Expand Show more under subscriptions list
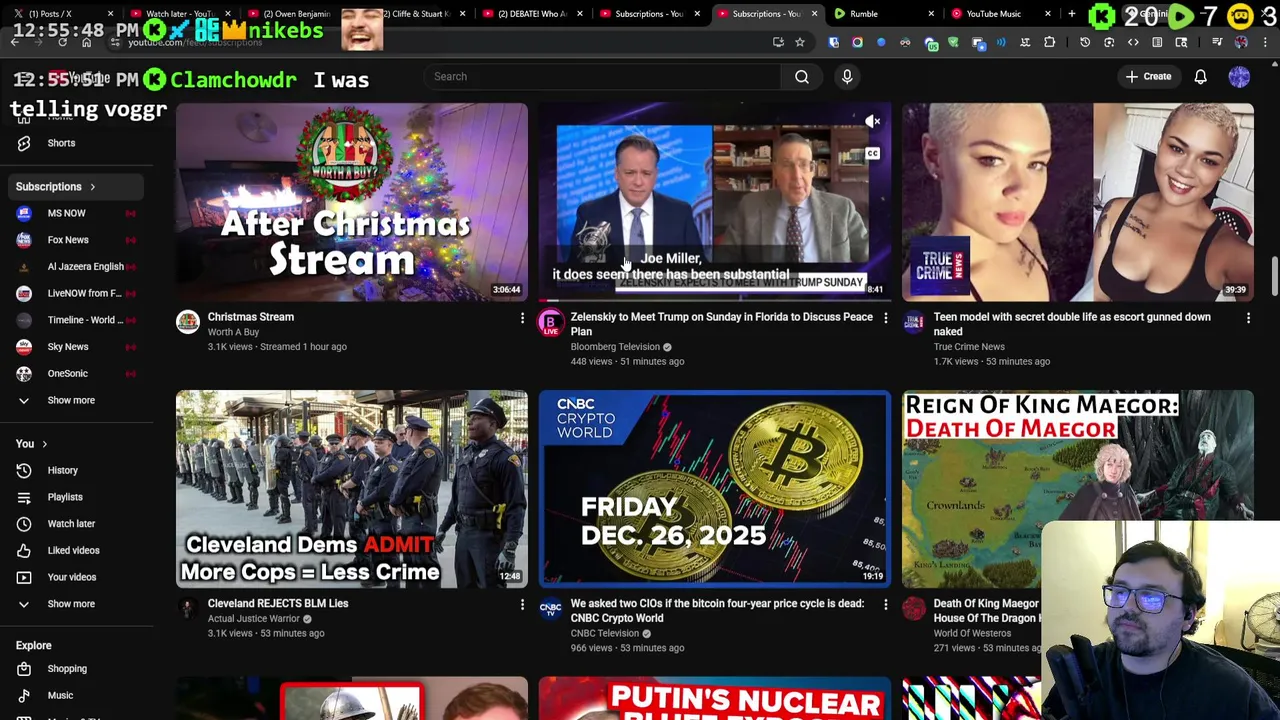 coord(71,400)
